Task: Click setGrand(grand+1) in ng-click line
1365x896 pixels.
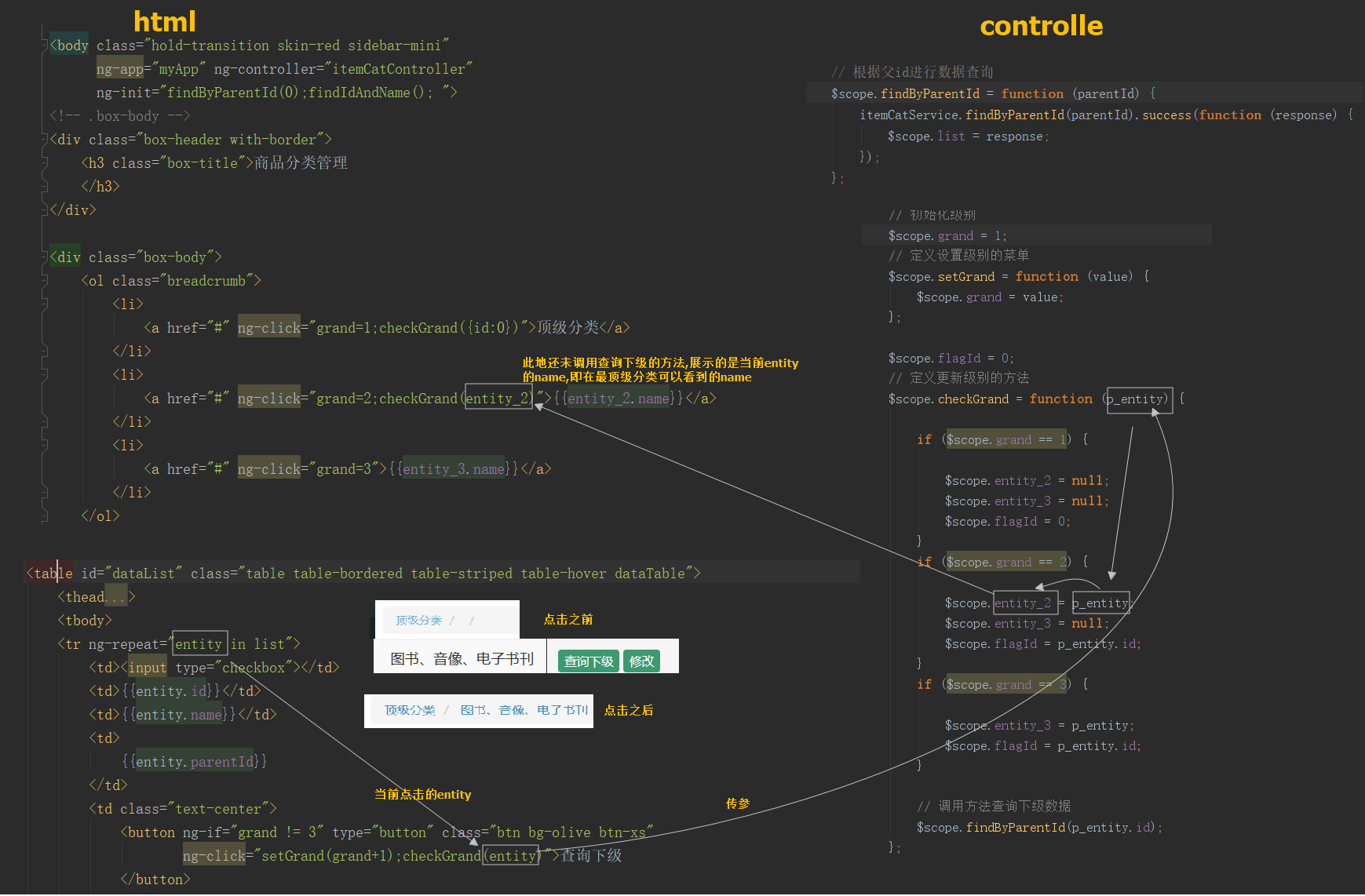Action: pyautogui.click(x=327, y=856)
